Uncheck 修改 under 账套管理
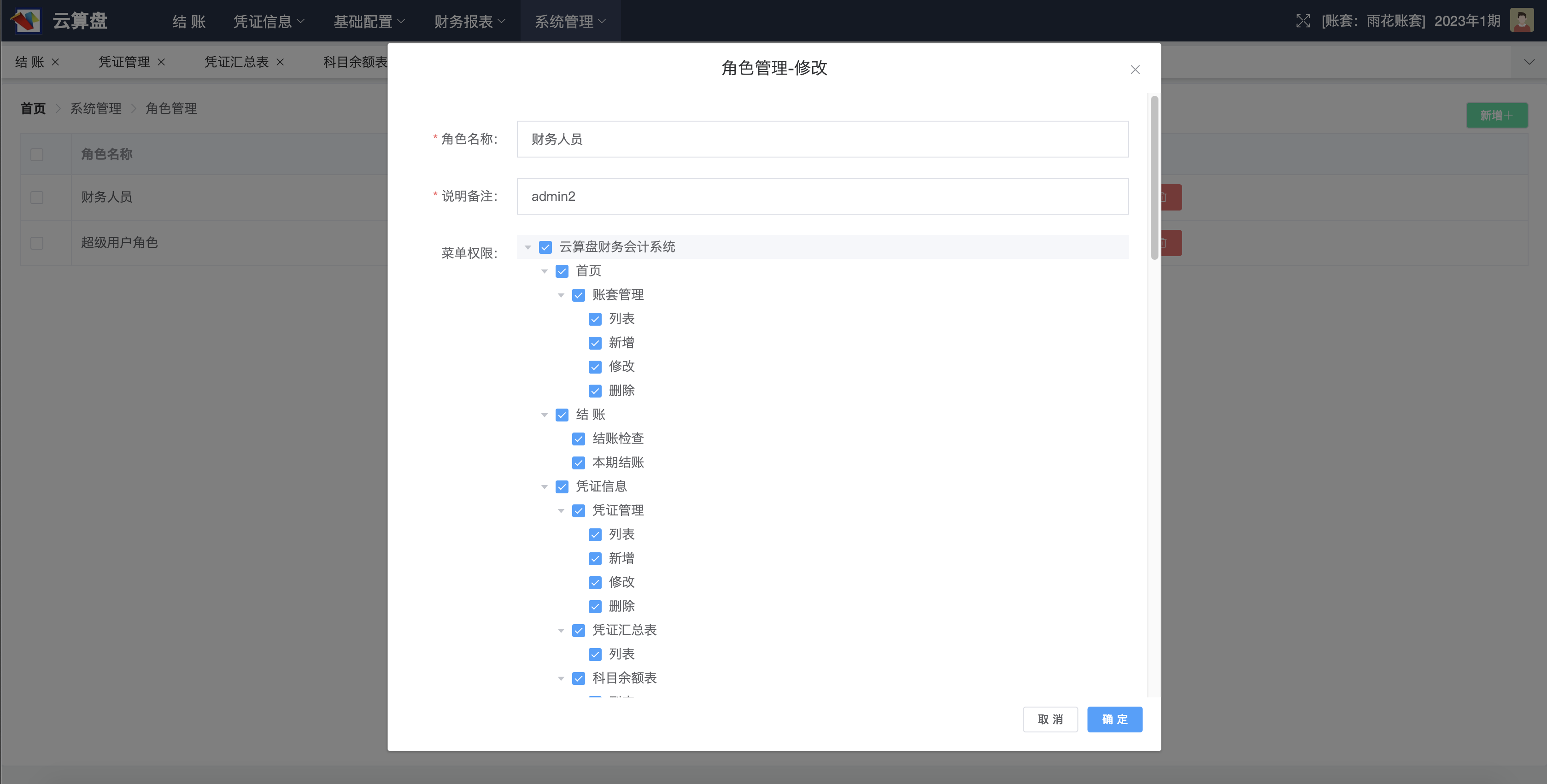The image size is (1547, 784). [x=595, y=367]
